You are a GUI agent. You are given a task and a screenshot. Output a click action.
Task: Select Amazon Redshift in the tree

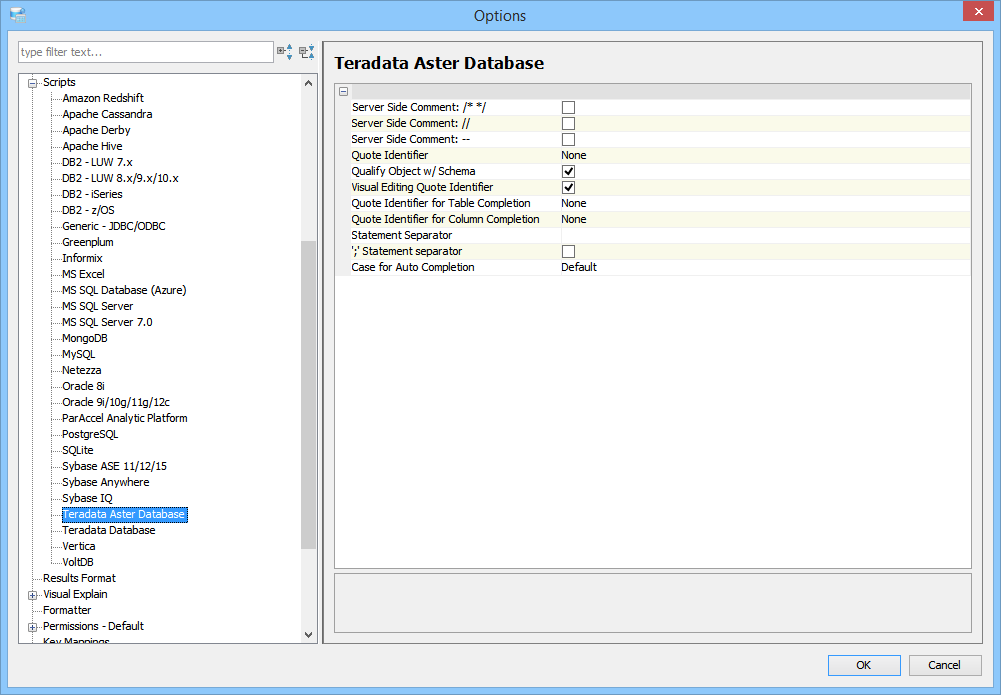(103, 98)
